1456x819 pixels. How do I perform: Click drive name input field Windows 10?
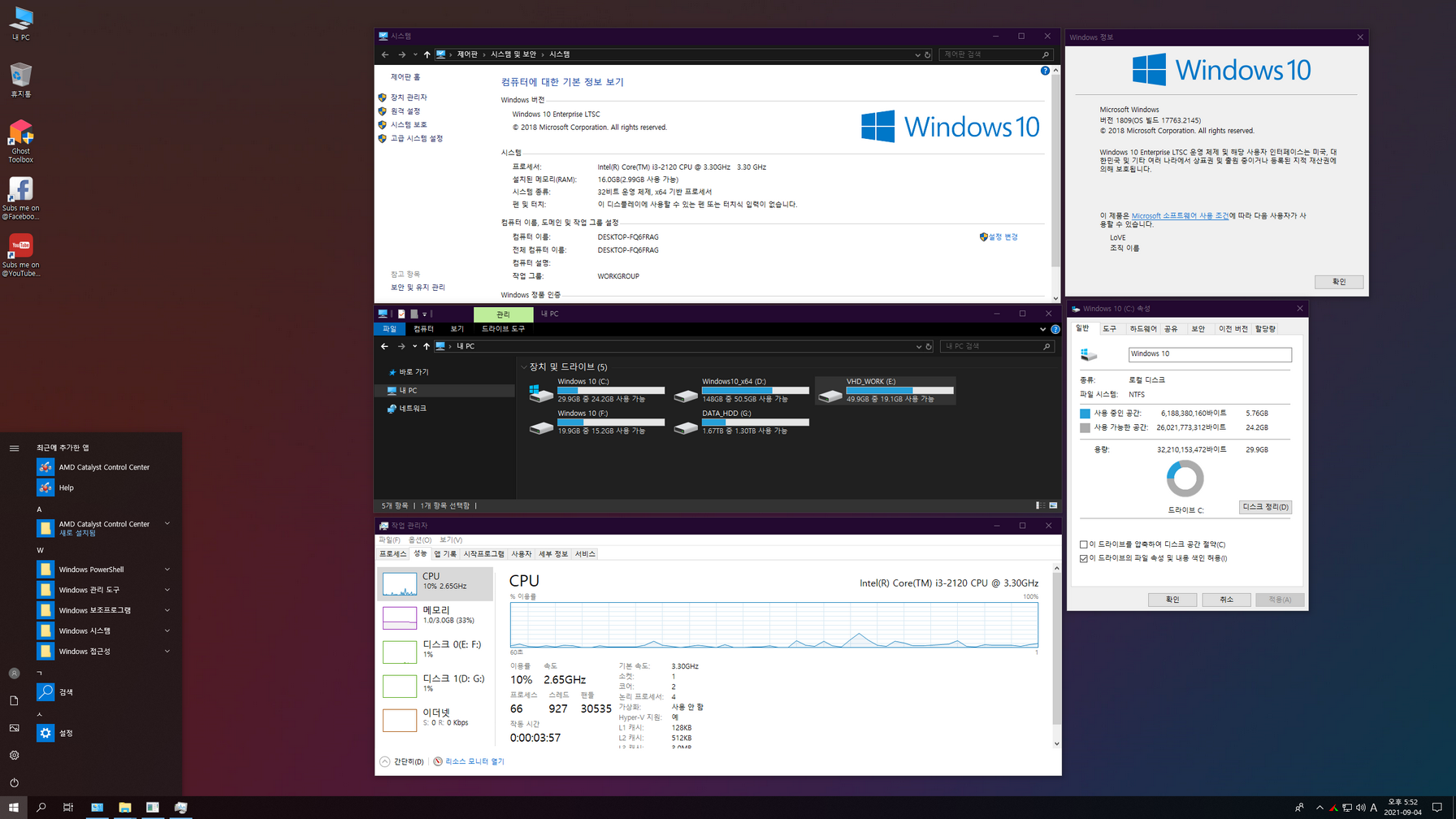1210,354
